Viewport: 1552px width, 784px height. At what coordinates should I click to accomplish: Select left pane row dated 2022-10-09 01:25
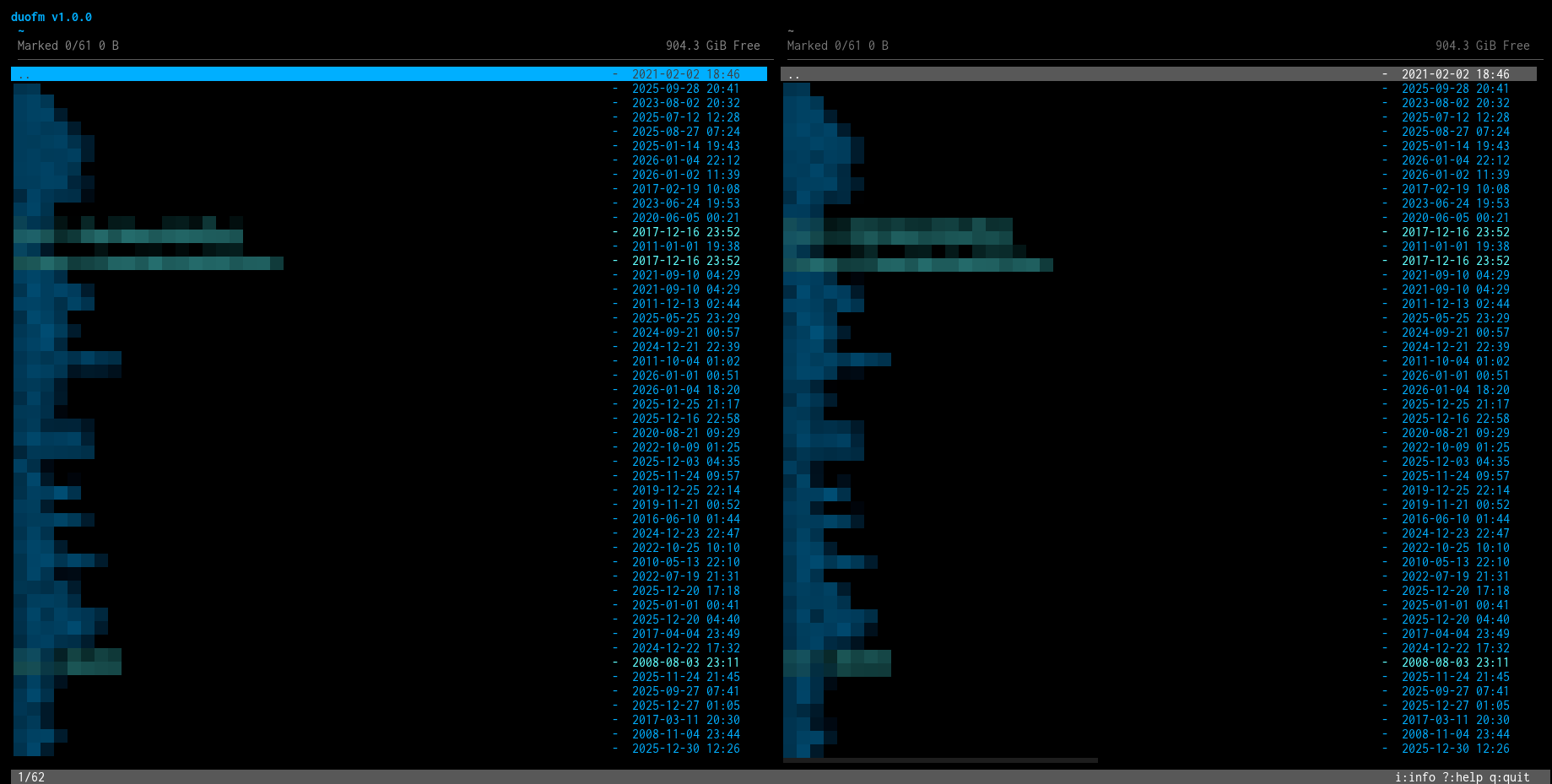(x=389, y=447)
